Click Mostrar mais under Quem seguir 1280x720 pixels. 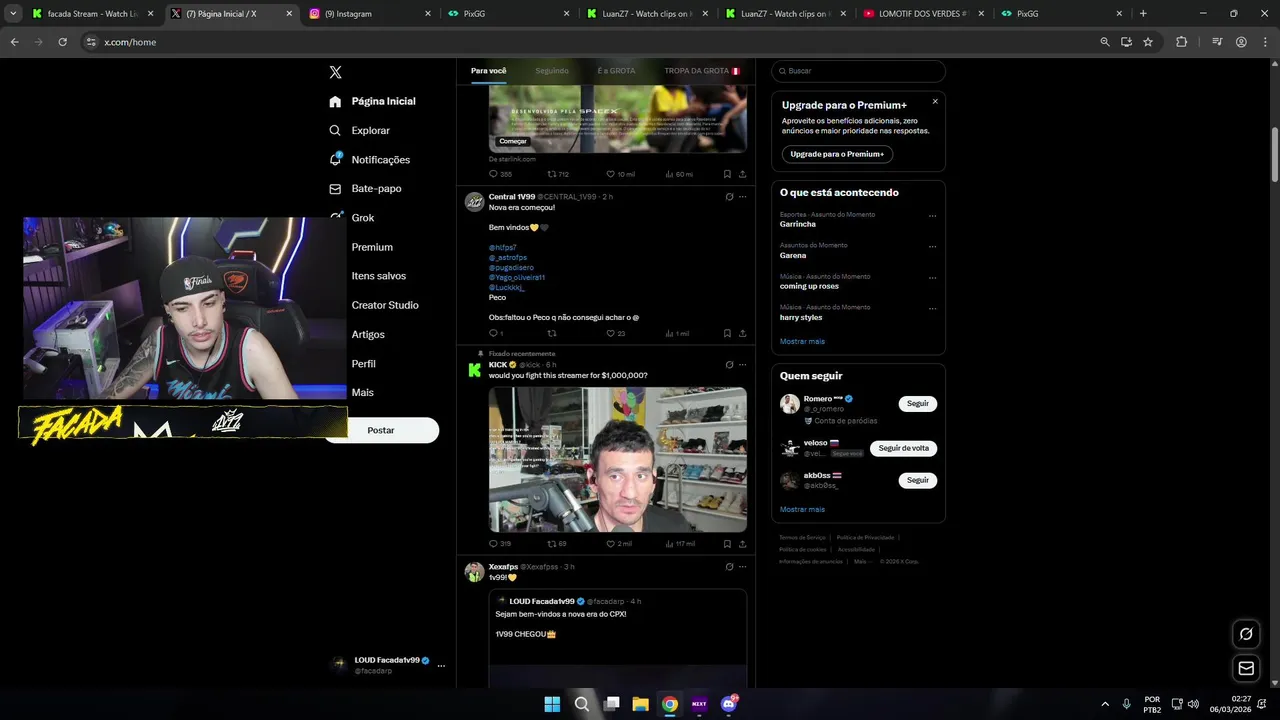pos(802,509)
